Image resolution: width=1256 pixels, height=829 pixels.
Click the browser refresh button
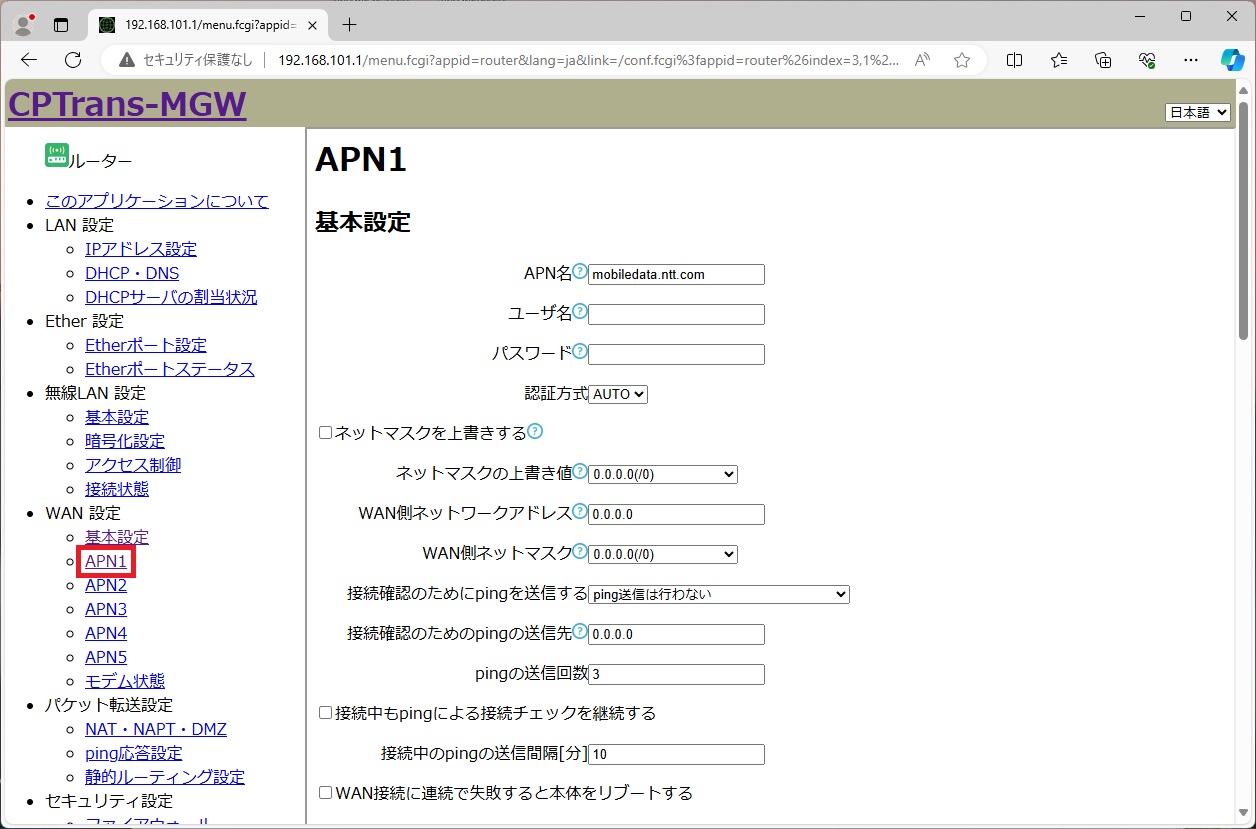pyautogui.click(x=72, y=60)
